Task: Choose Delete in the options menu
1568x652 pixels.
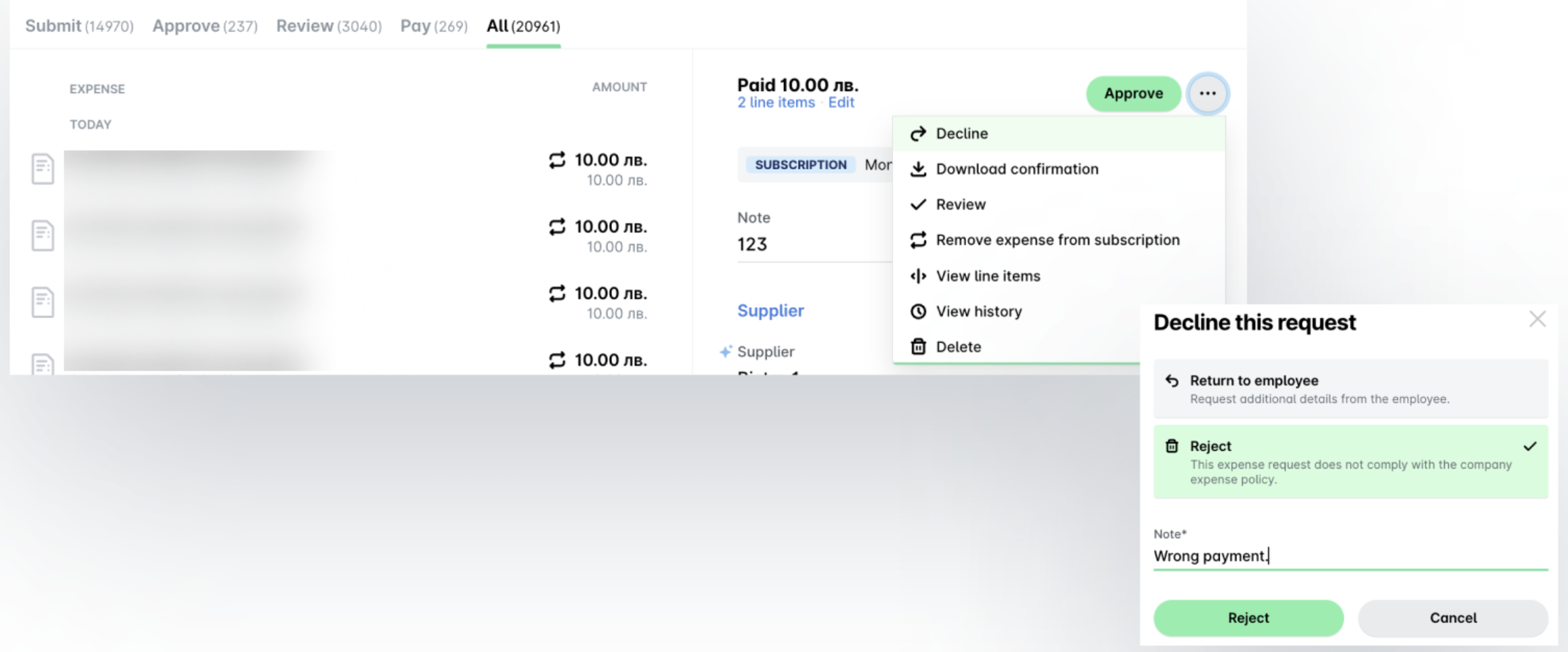Action: (x=1018, y=347)
